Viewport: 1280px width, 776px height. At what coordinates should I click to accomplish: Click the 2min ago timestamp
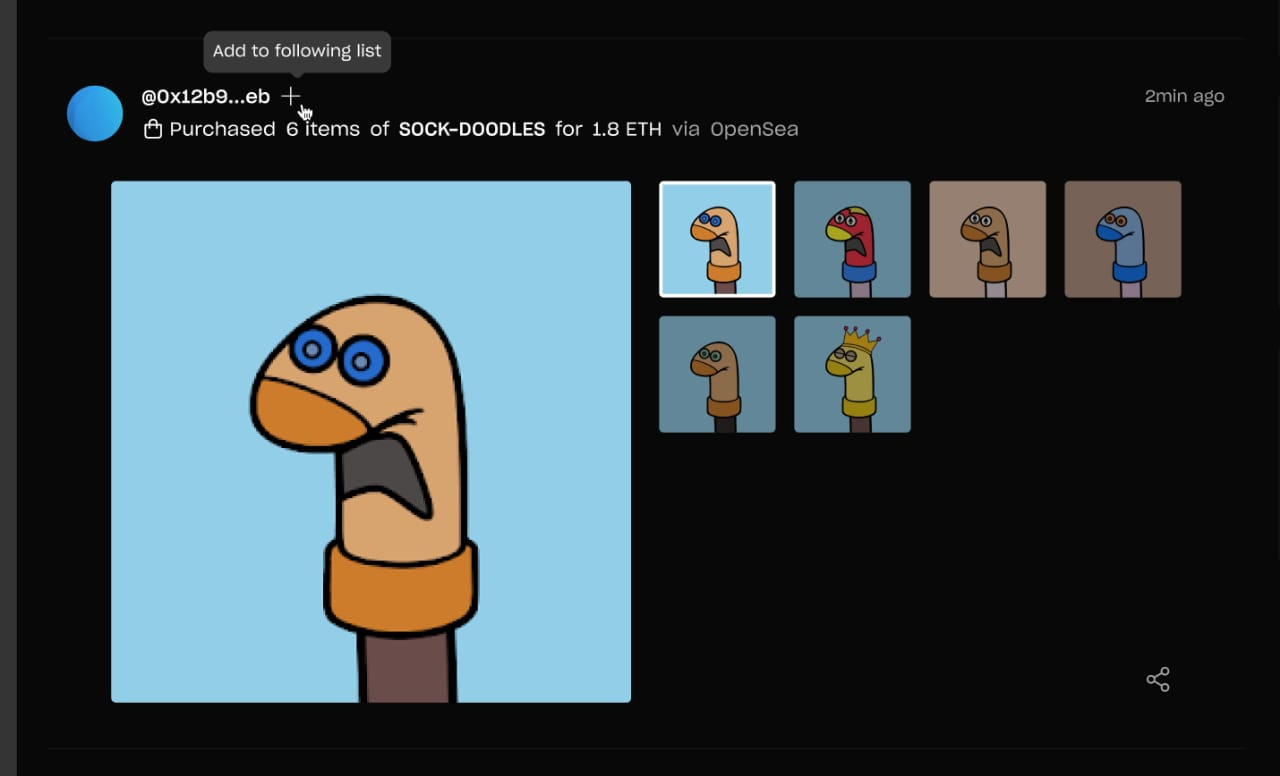(1184, 96)
